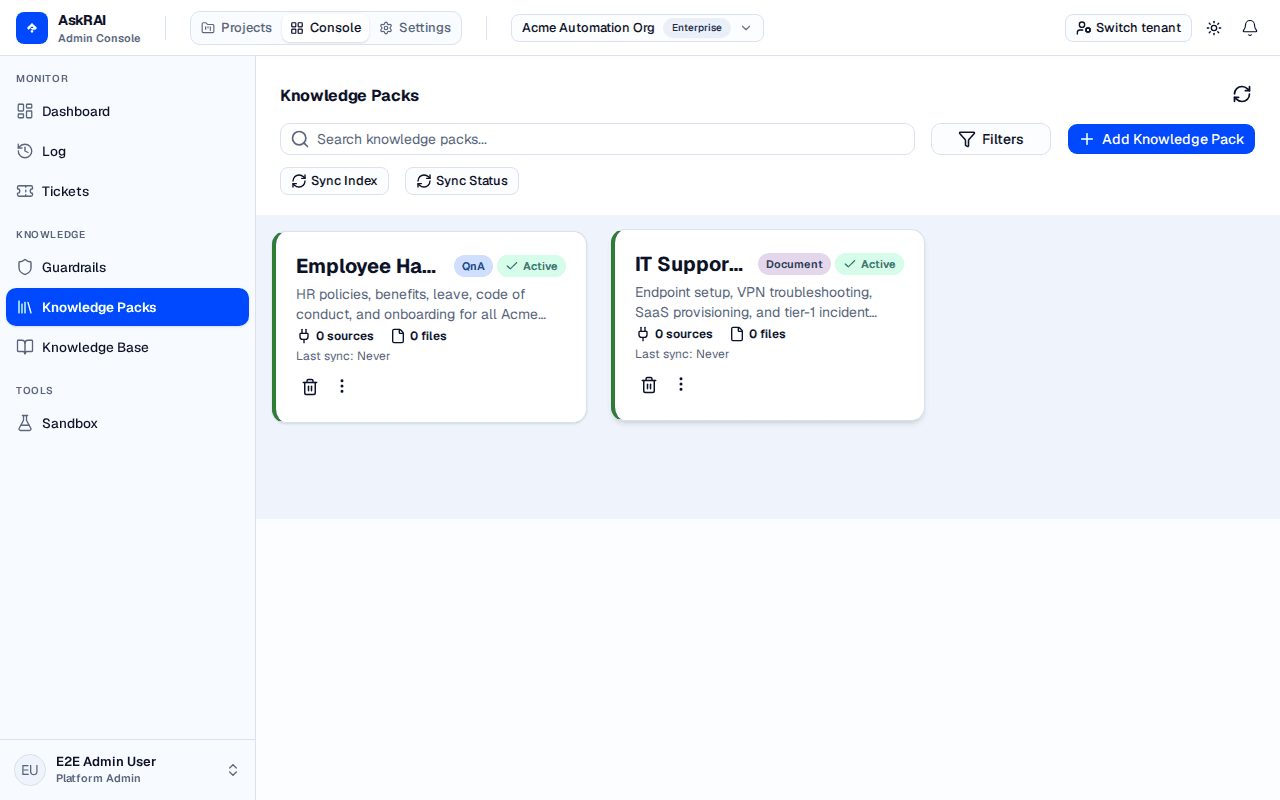
Task: Toggle the light/dark theme sun icon
Action: (1214, 28)
